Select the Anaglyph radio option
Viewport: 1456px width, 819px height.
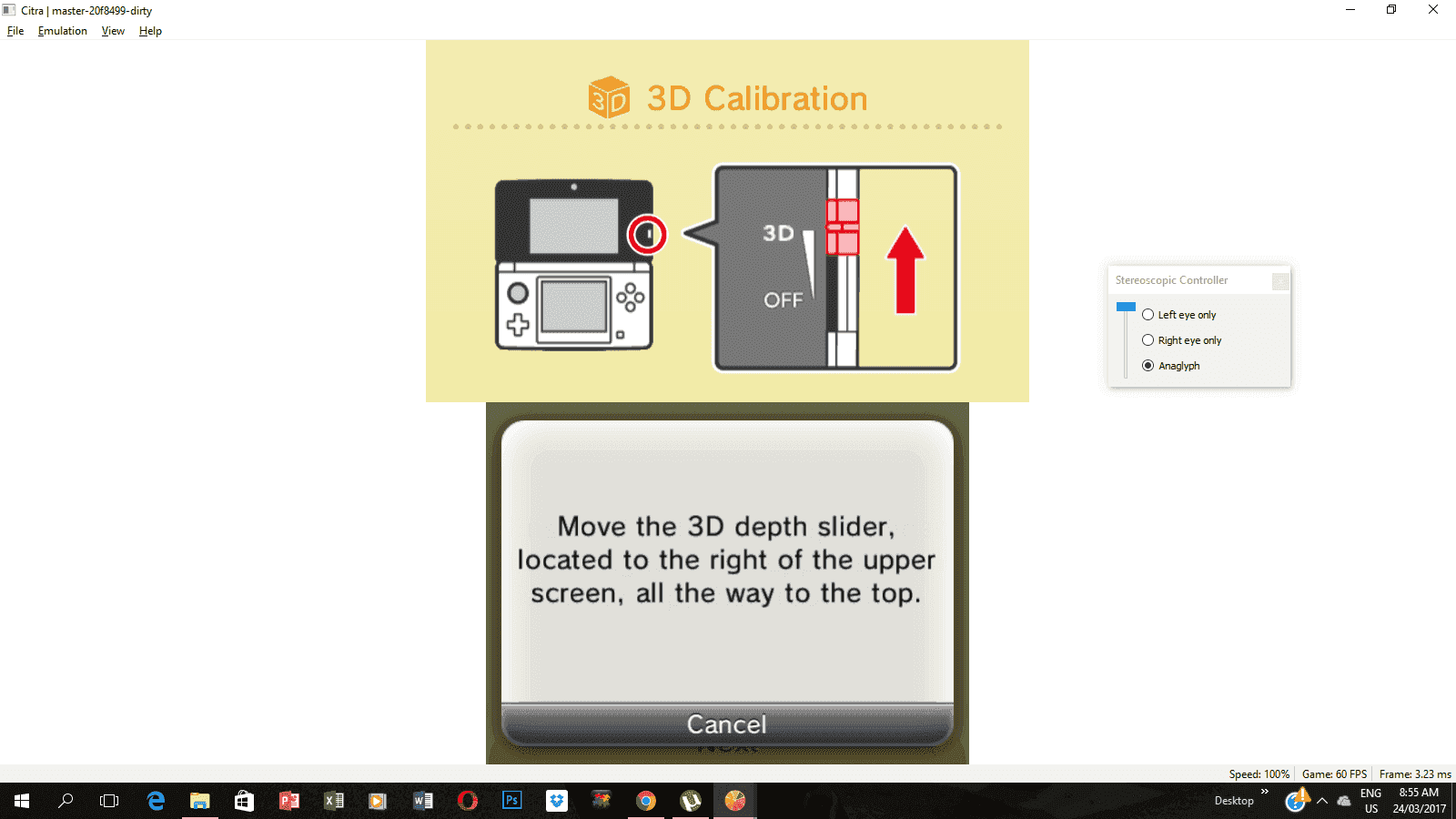1171,366
